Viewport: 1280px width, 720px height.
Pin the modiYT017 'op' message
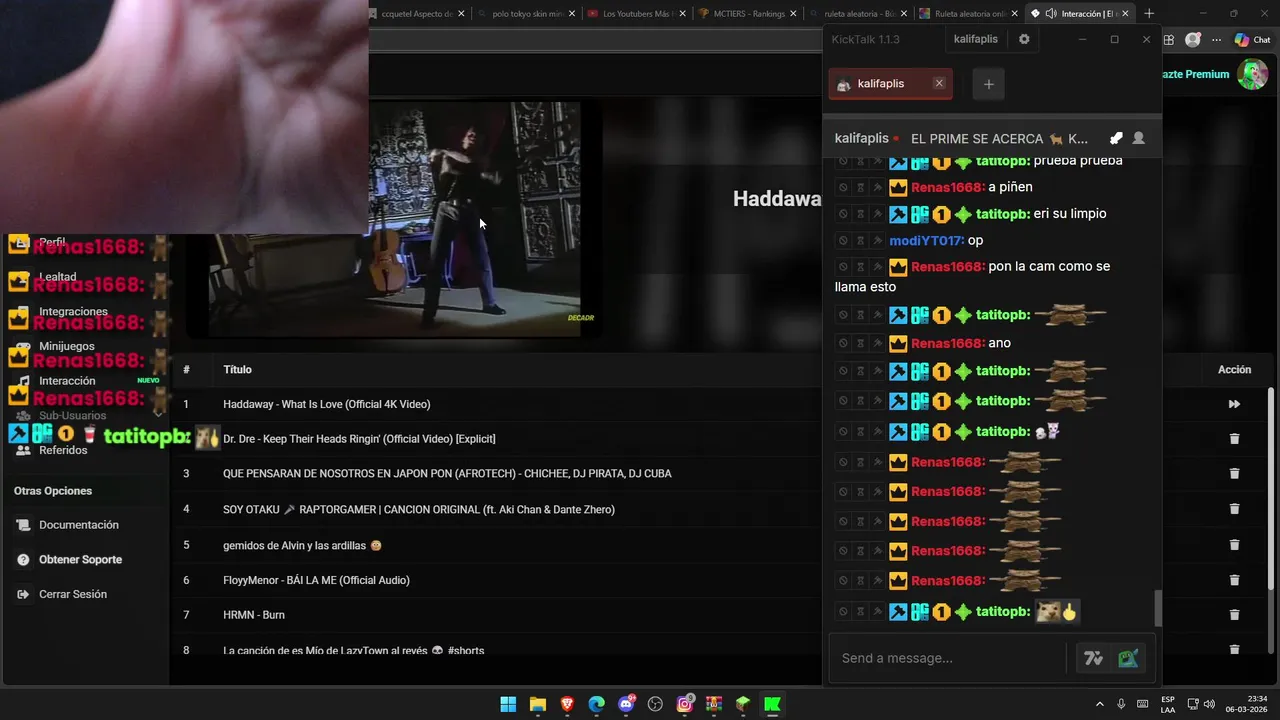tap(877, 241)
